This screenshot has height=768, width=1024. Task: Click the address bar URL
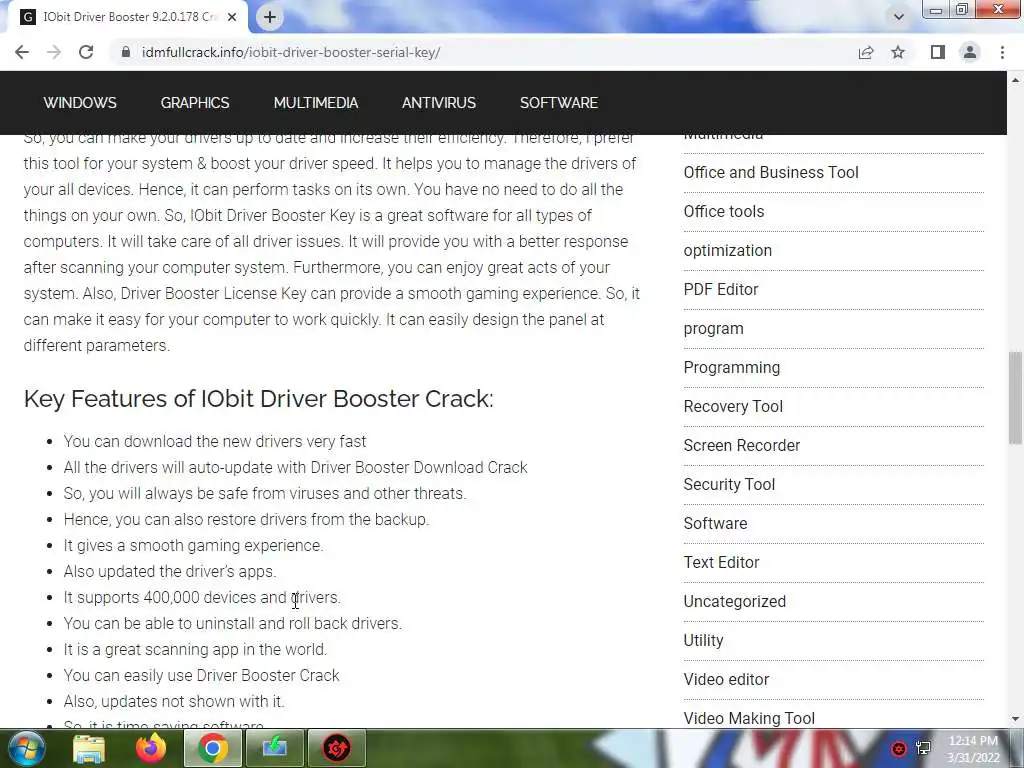tap(291, 52)
